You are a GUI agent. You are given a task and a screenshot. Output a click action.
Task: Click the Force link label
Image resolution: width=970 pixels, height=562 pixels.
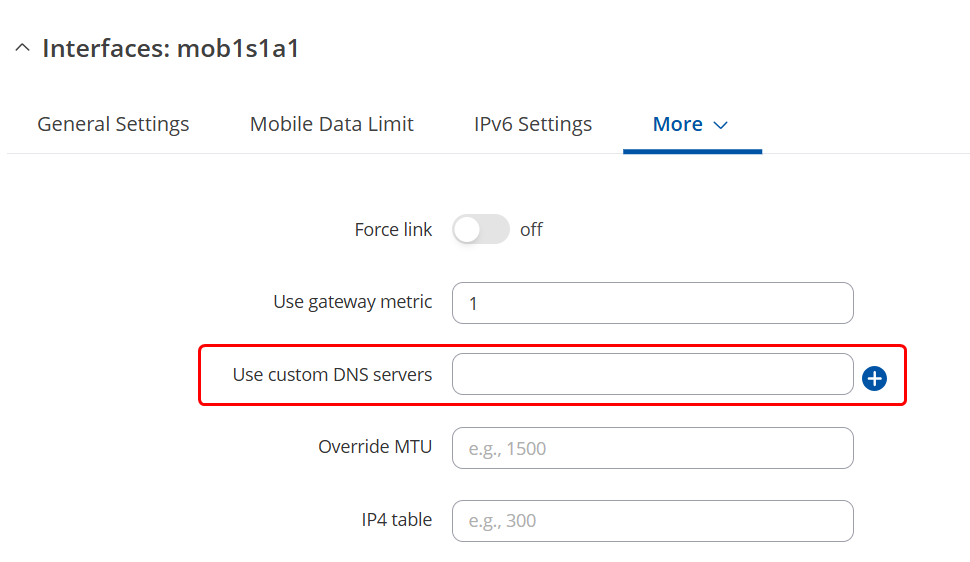[x=393, y=230]
